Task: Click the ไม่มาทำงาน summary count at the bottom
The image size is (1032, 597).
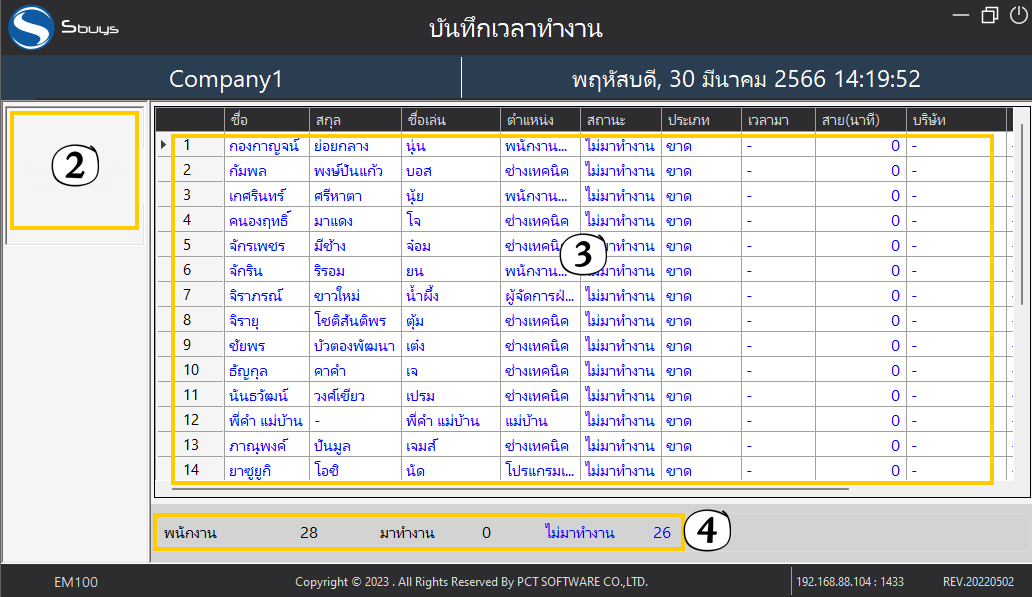Action: [x=661, y=533]
